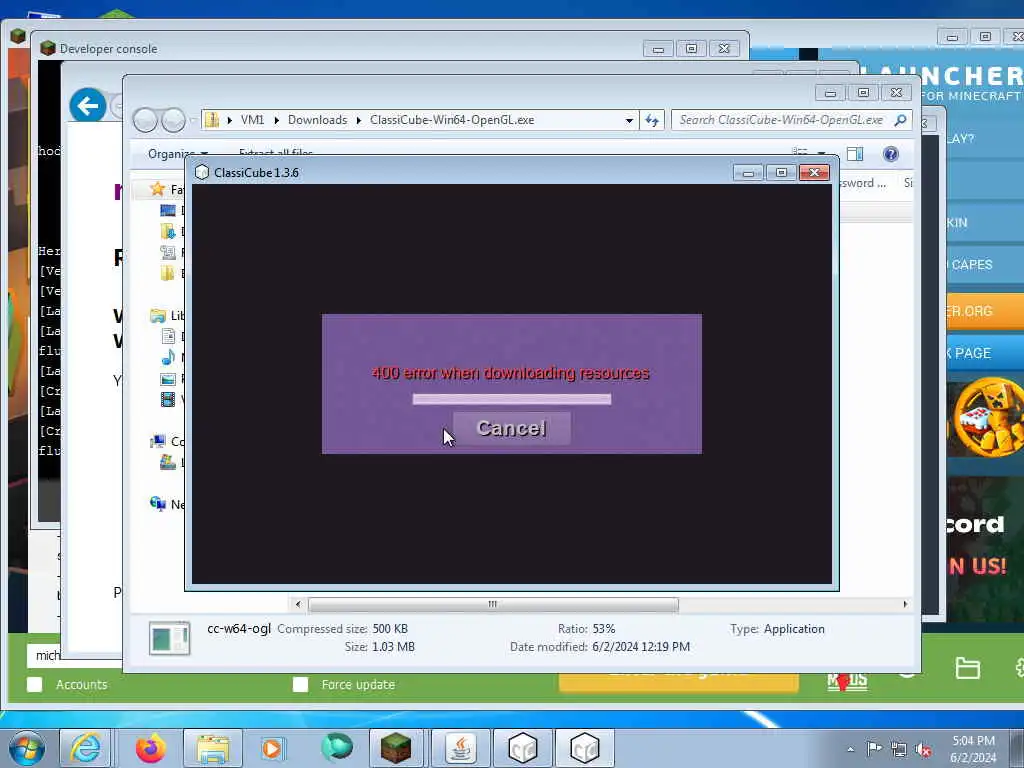1024x768 pixels.
Task: Click the cc-w64-ogl file name in details pane
Action: point(238,629)
